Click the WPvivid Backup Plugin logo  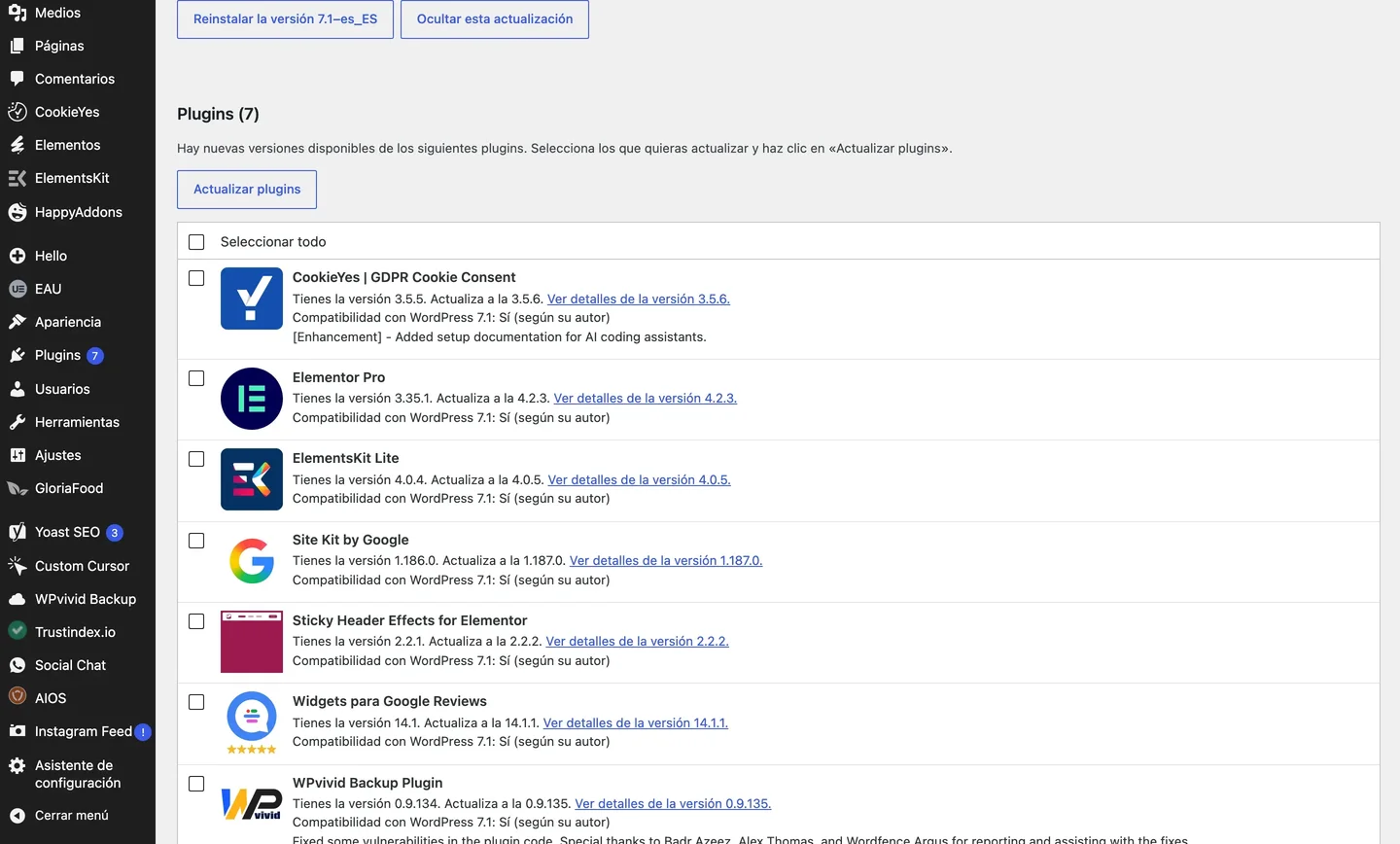pyautogui.click(x=252, y=804)
